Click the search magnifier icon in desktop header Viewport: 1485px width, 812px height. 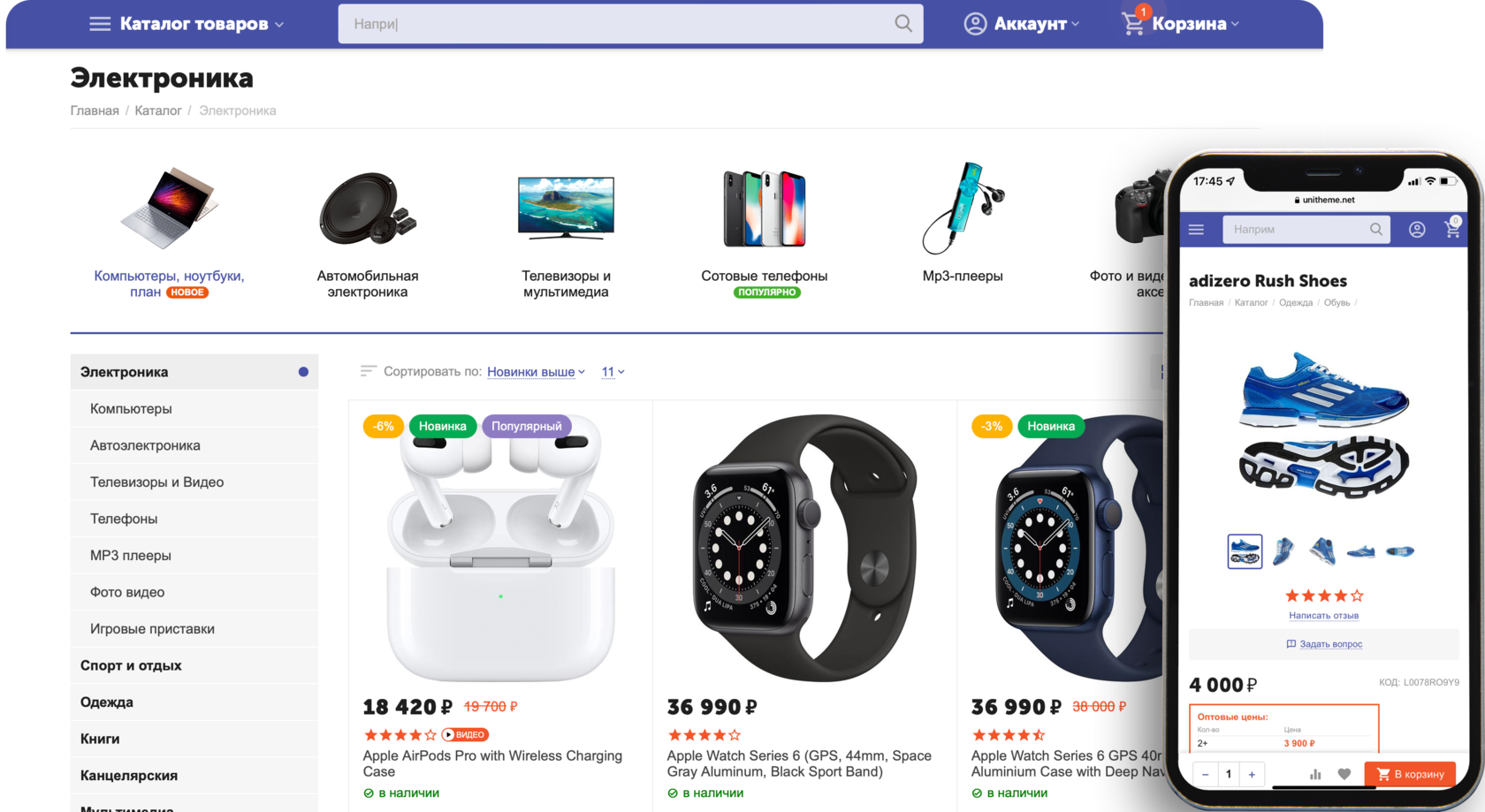(x=902, y=23)
